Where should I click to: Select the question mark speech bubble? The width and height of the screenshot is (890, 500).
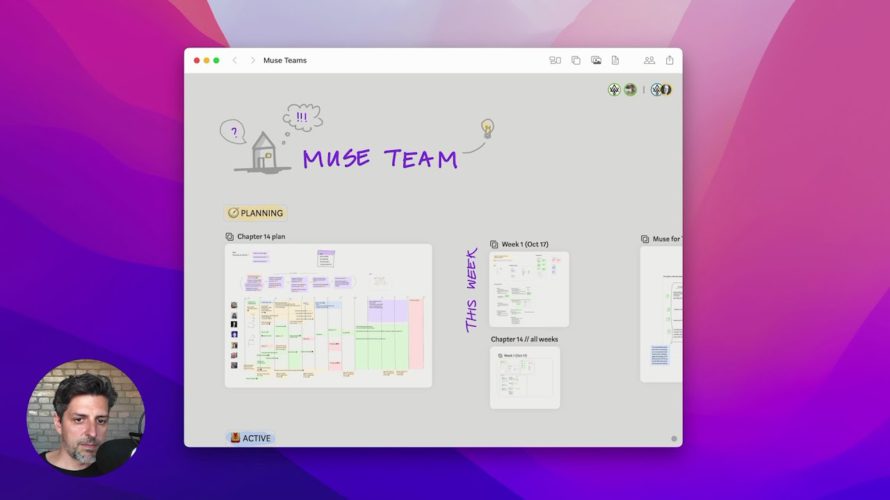coord(233,132)
